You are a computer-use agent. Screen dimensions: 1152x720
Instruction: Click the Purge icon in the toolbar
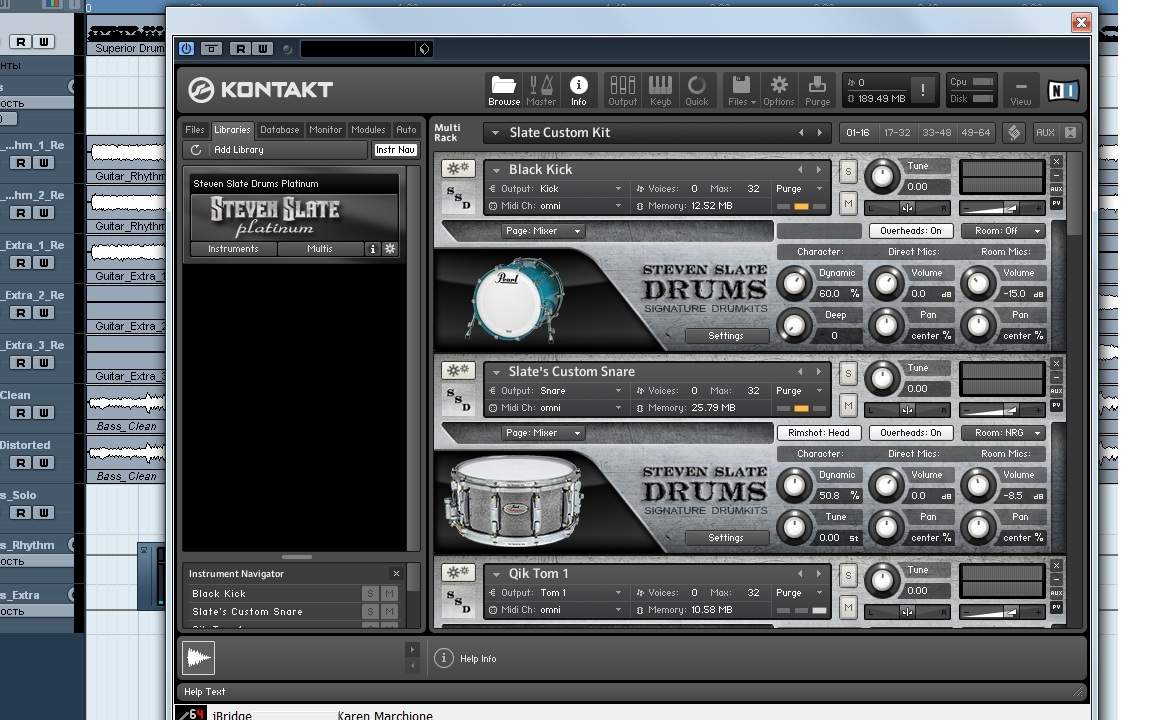[817, 89]
